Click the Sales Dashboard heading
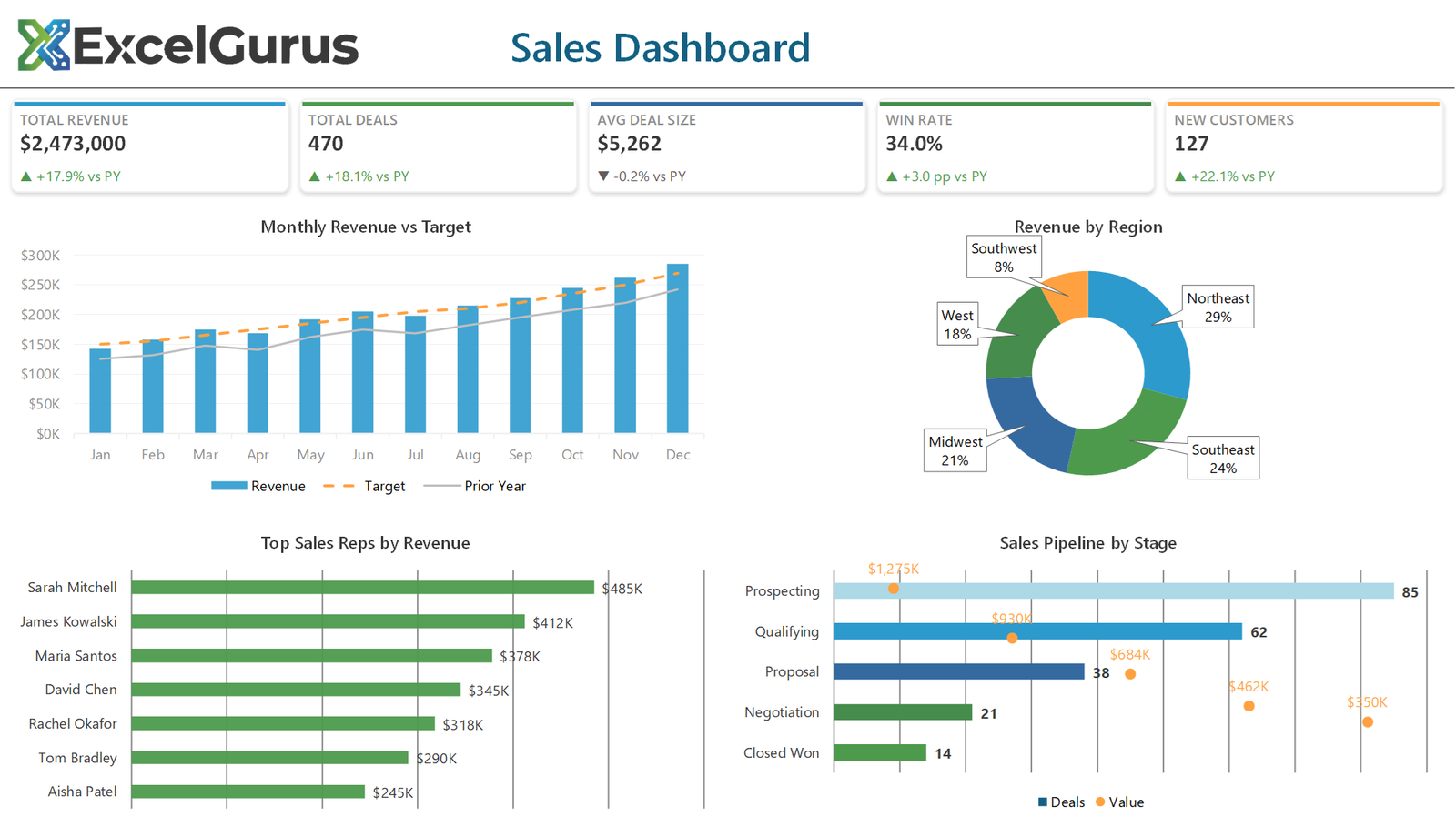This screenshot has height=837, width=1456. [661, 47]
